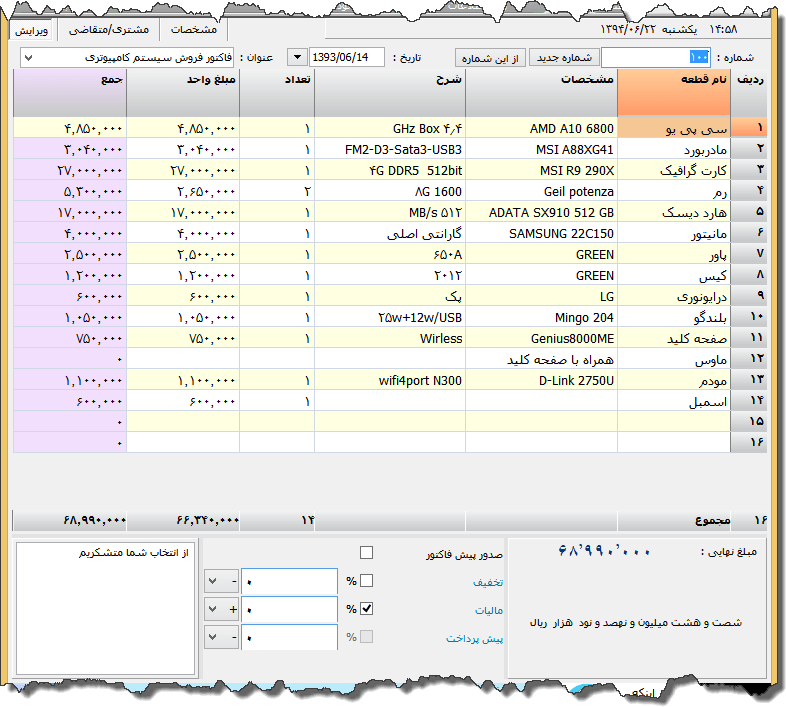Click the شماره جدید button

point(563,57)
